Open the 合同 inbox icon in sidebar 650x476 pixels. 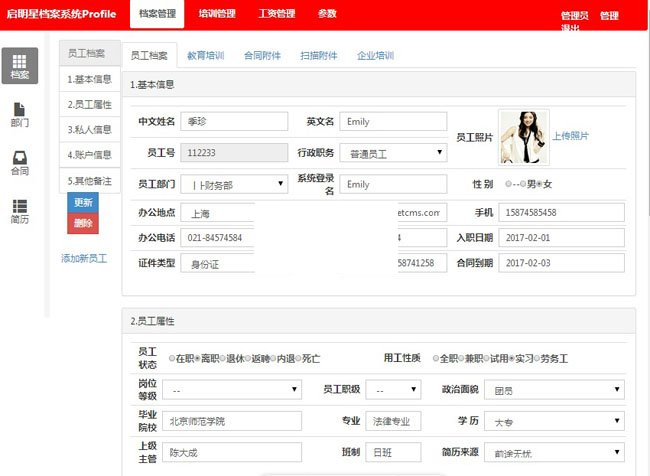click(19, 161)
